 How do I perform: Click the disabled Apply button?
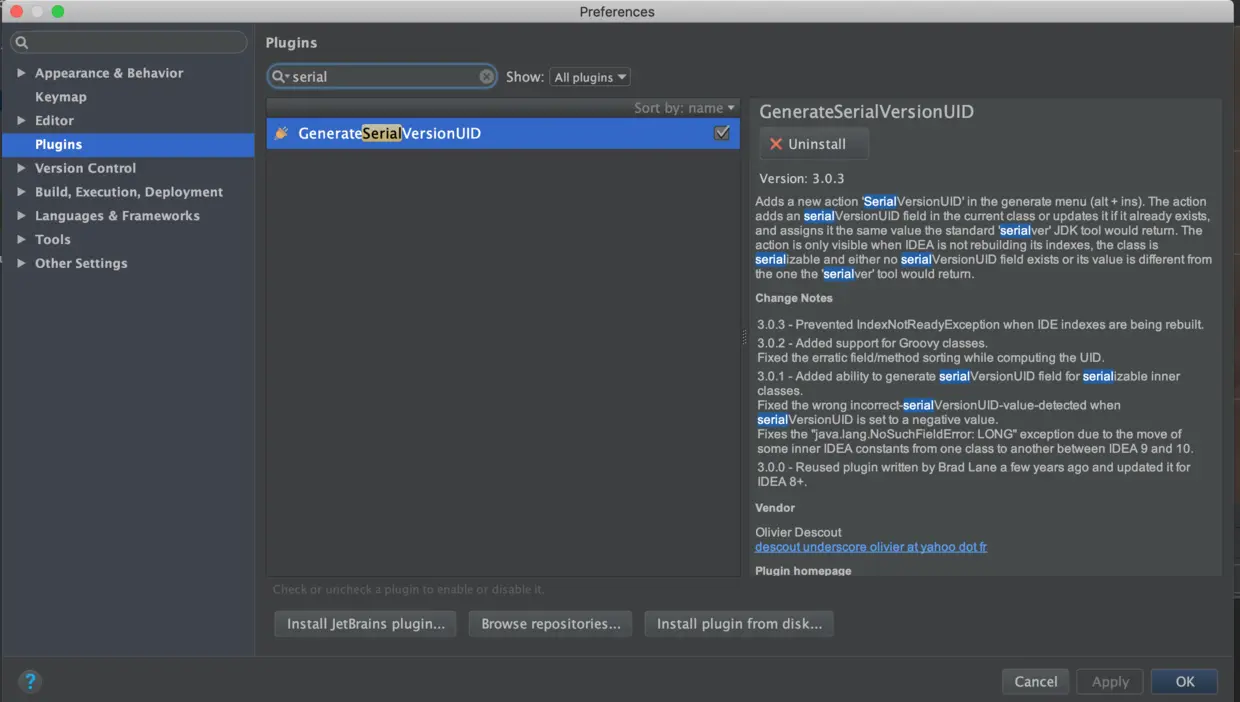pyautogui.click(x=1110, y=682)
